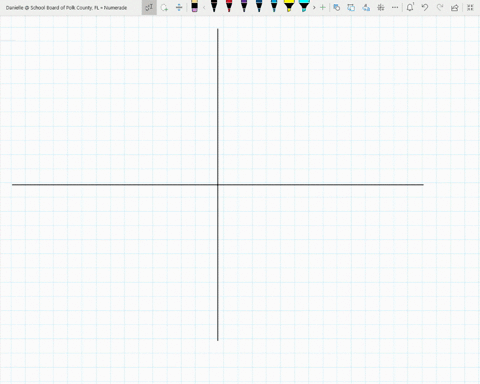Click the ink replay style toolbar icon
Screen dimensions: 480x384
pos(366,7)
